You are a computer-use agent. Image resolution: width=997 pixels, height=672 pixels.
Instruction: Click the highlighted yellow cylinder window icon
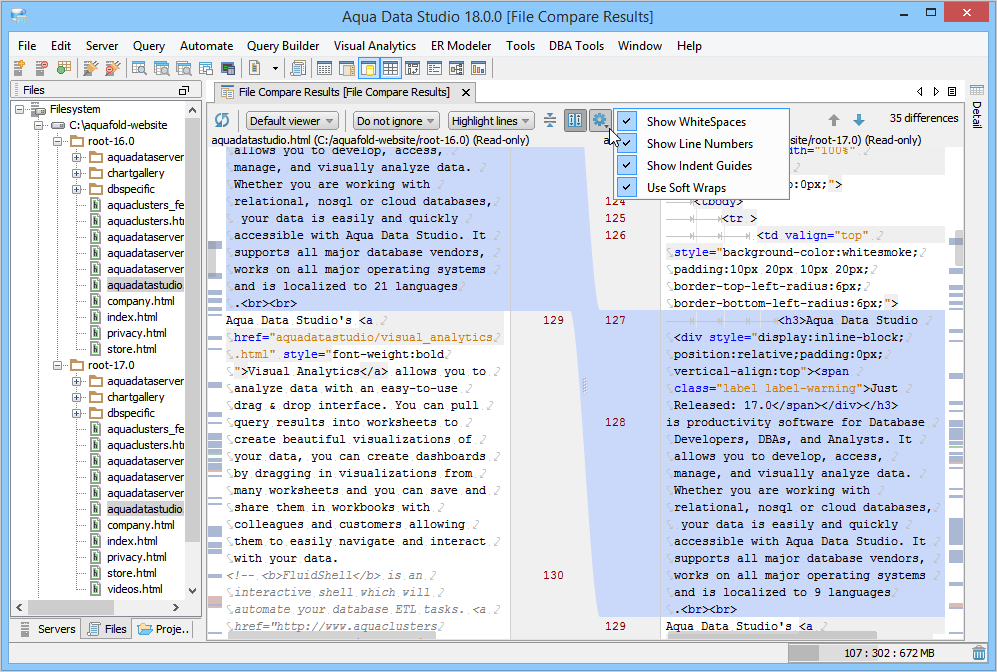pyautogui.click(x=368, y=68)
